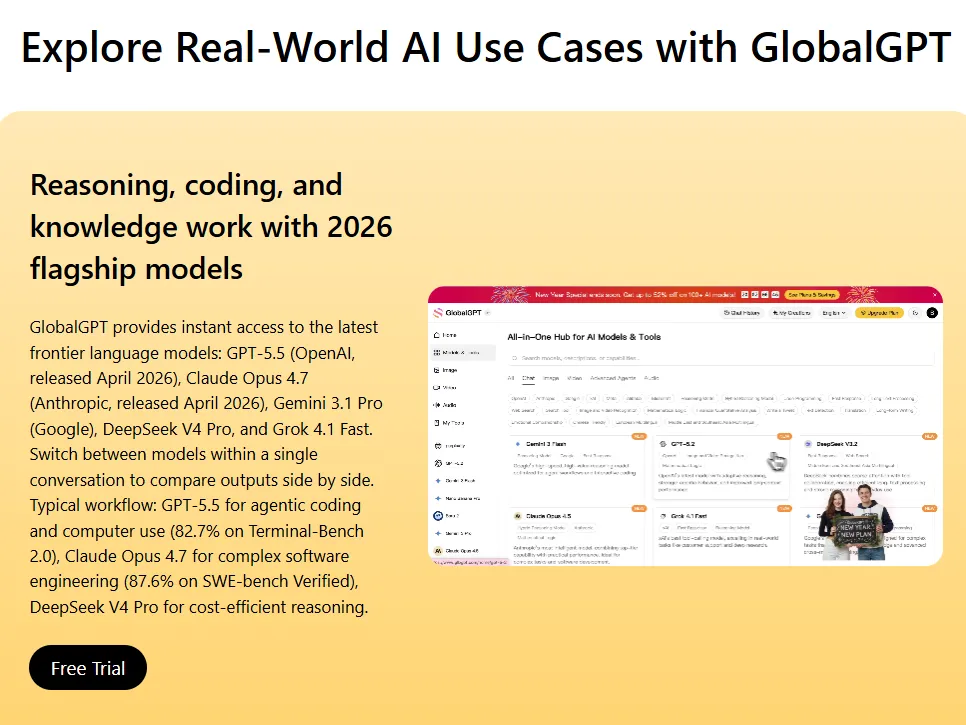This screenshot has width=966, height=725.
Task: Click the GPT-5.2 card icon in the preview
Action: coord(663,444)
